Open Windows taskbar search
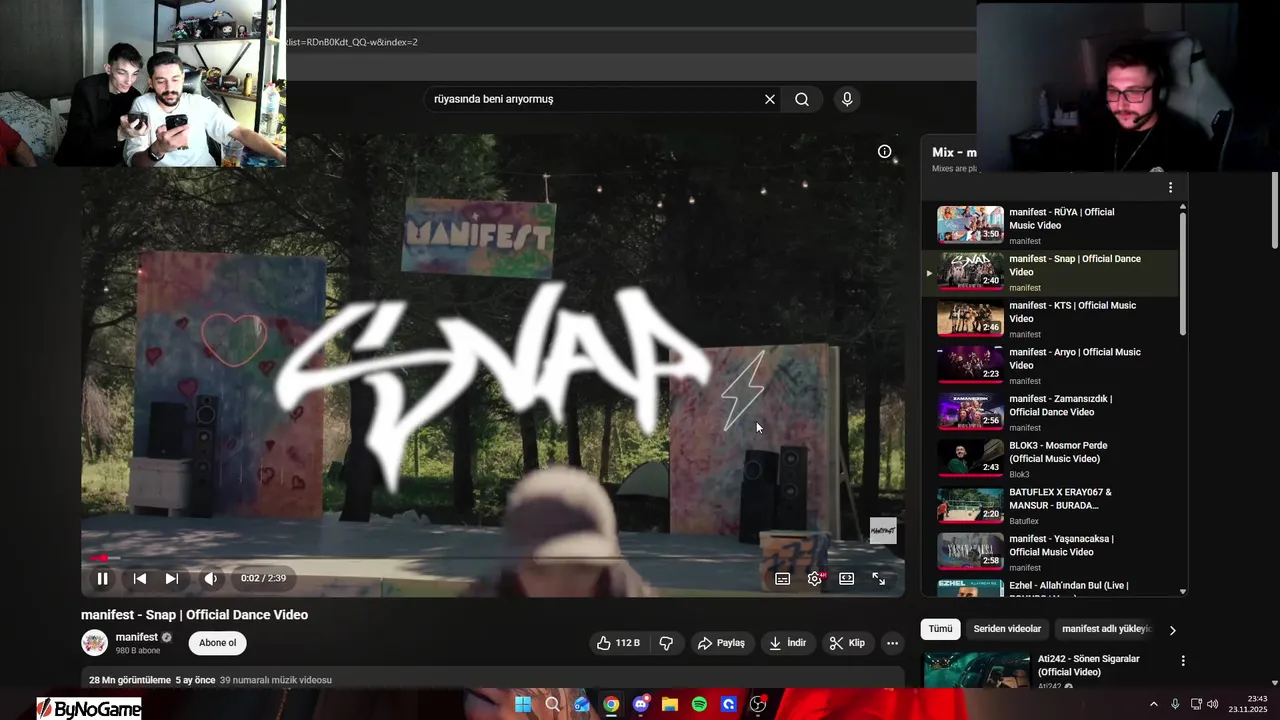This screenshot has width=1280, height=720. [x=552, y=704]
